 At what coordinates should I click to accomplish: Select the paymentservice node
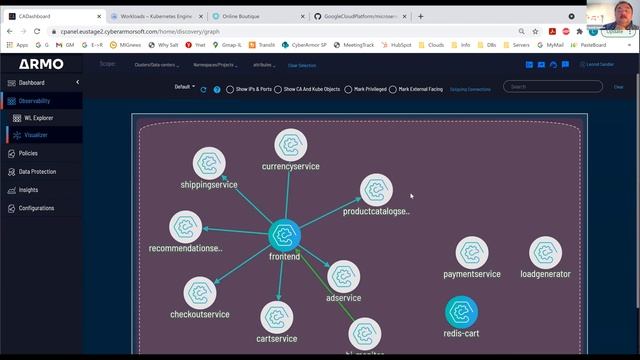(x=472, y=253)
